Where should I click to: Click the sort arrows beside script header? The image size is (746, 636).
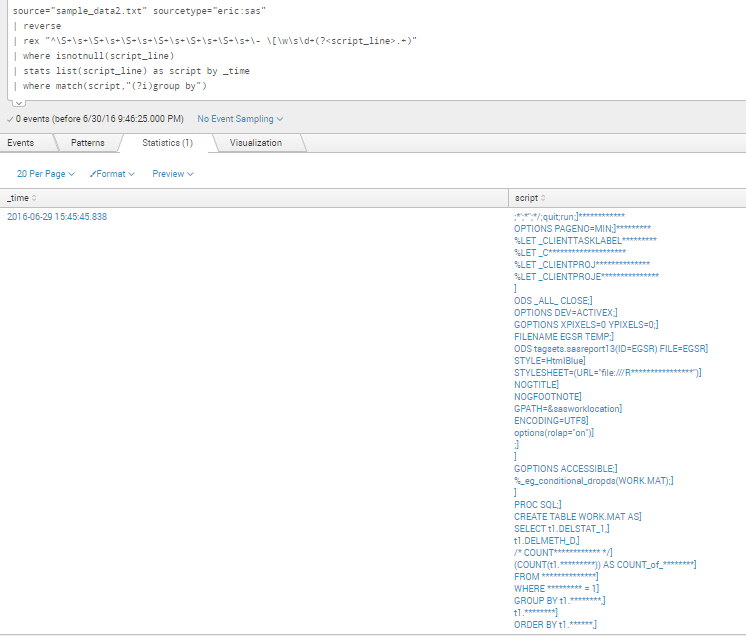tap(543, 198)
